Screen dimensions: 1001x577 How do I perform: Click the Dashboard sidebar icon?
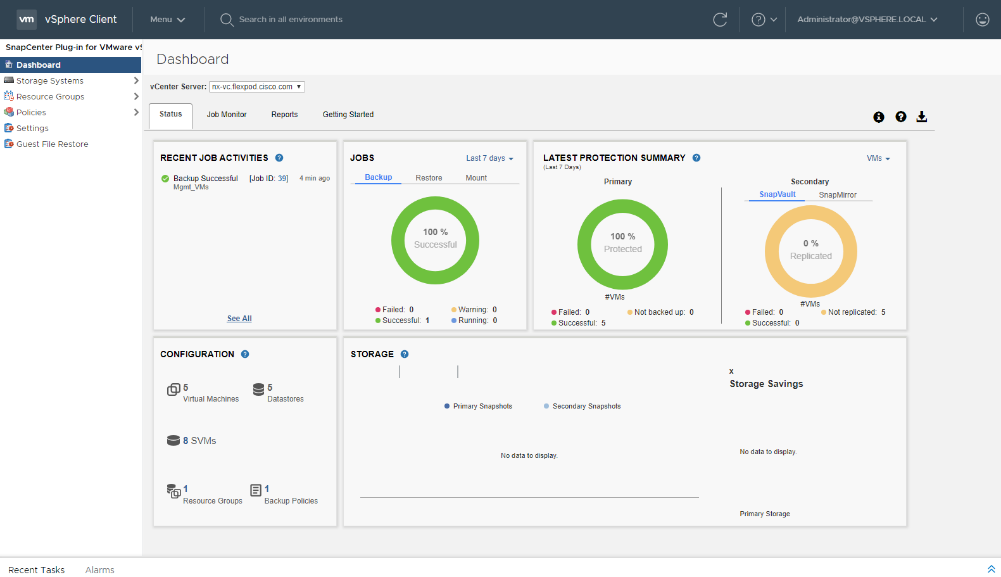point(9,64)
